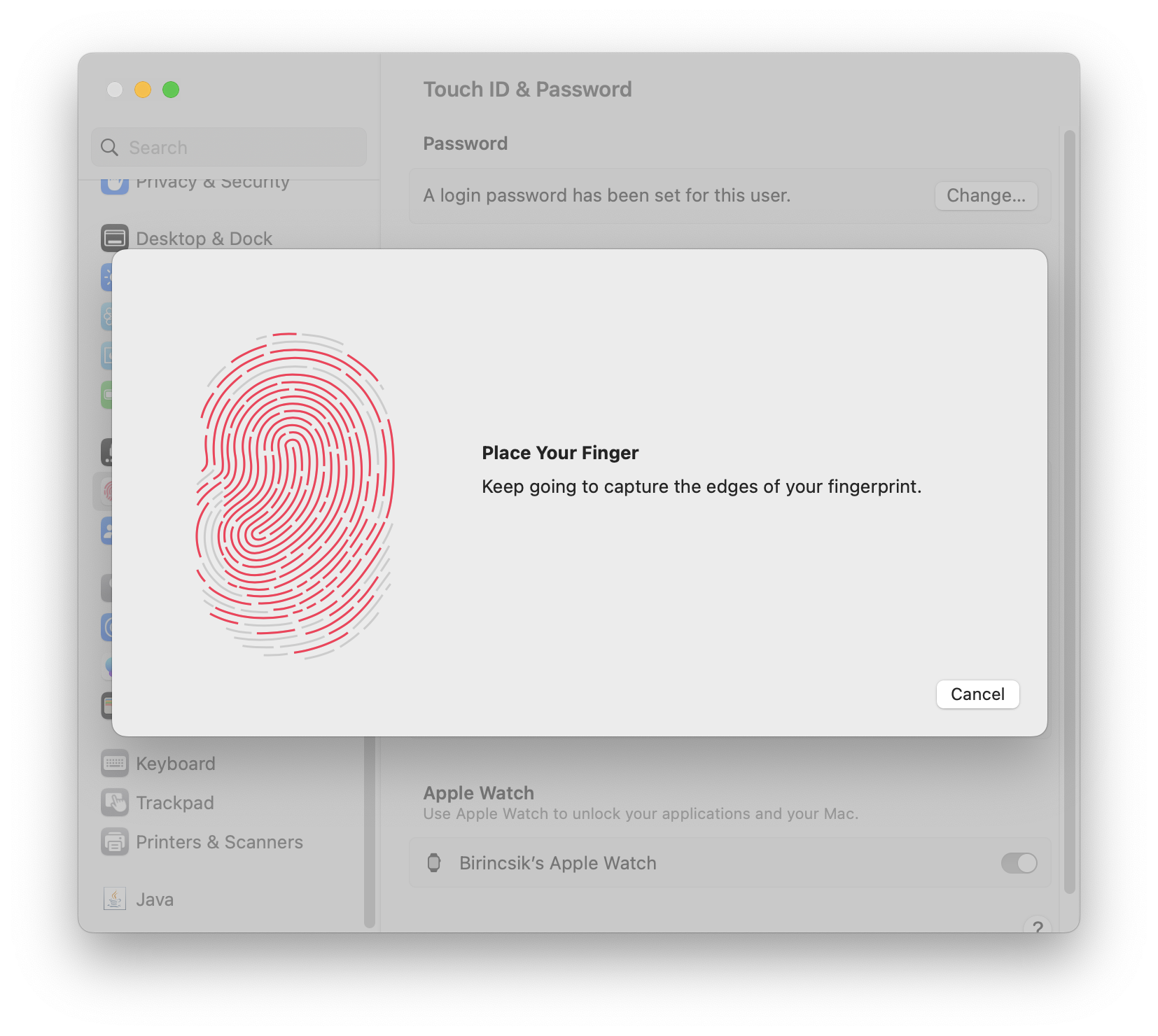
Task: Click 'A login password has been set' text
Action: coord(607,195)
